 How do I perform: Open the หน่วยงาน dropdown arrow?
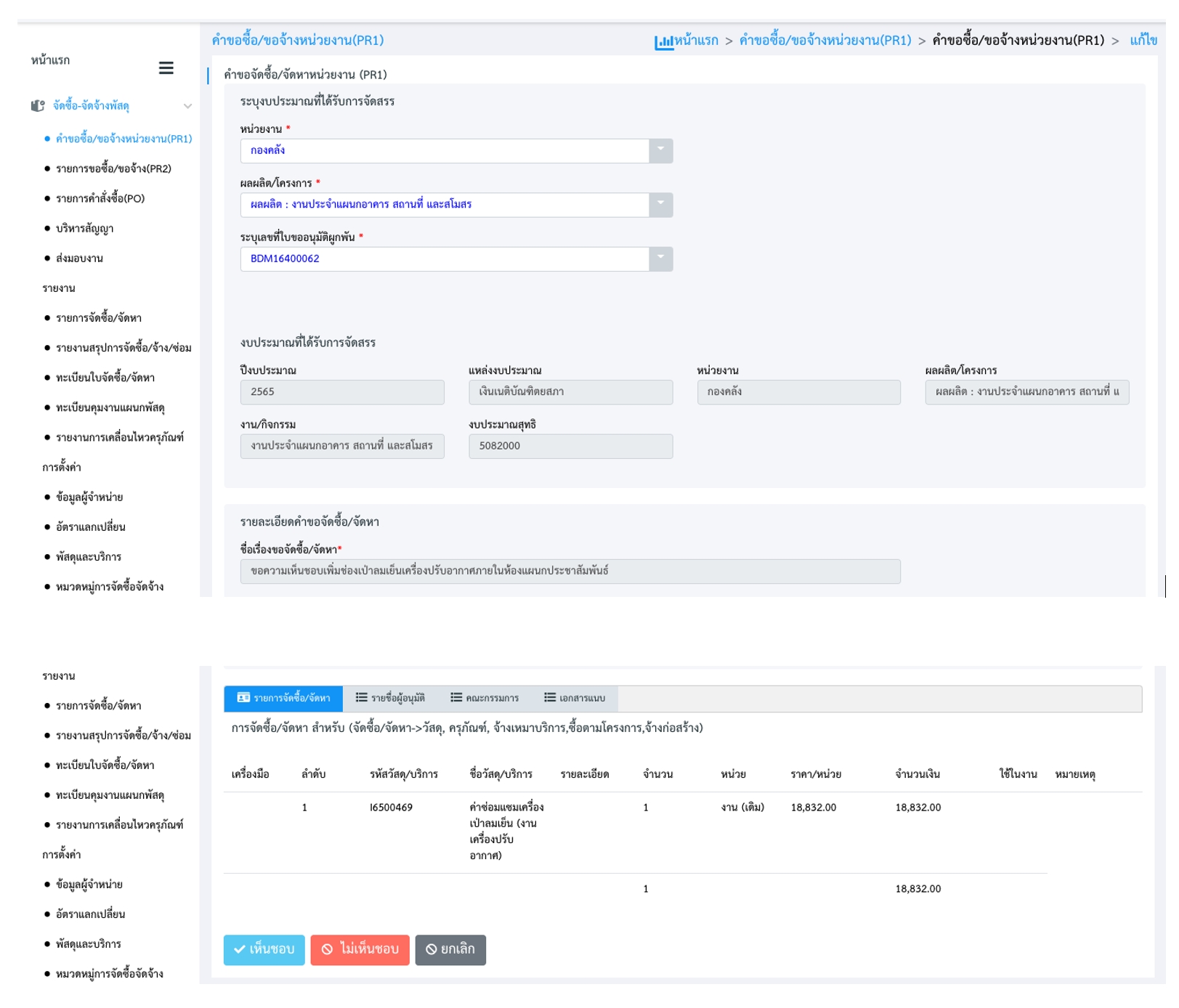point(660,150)
